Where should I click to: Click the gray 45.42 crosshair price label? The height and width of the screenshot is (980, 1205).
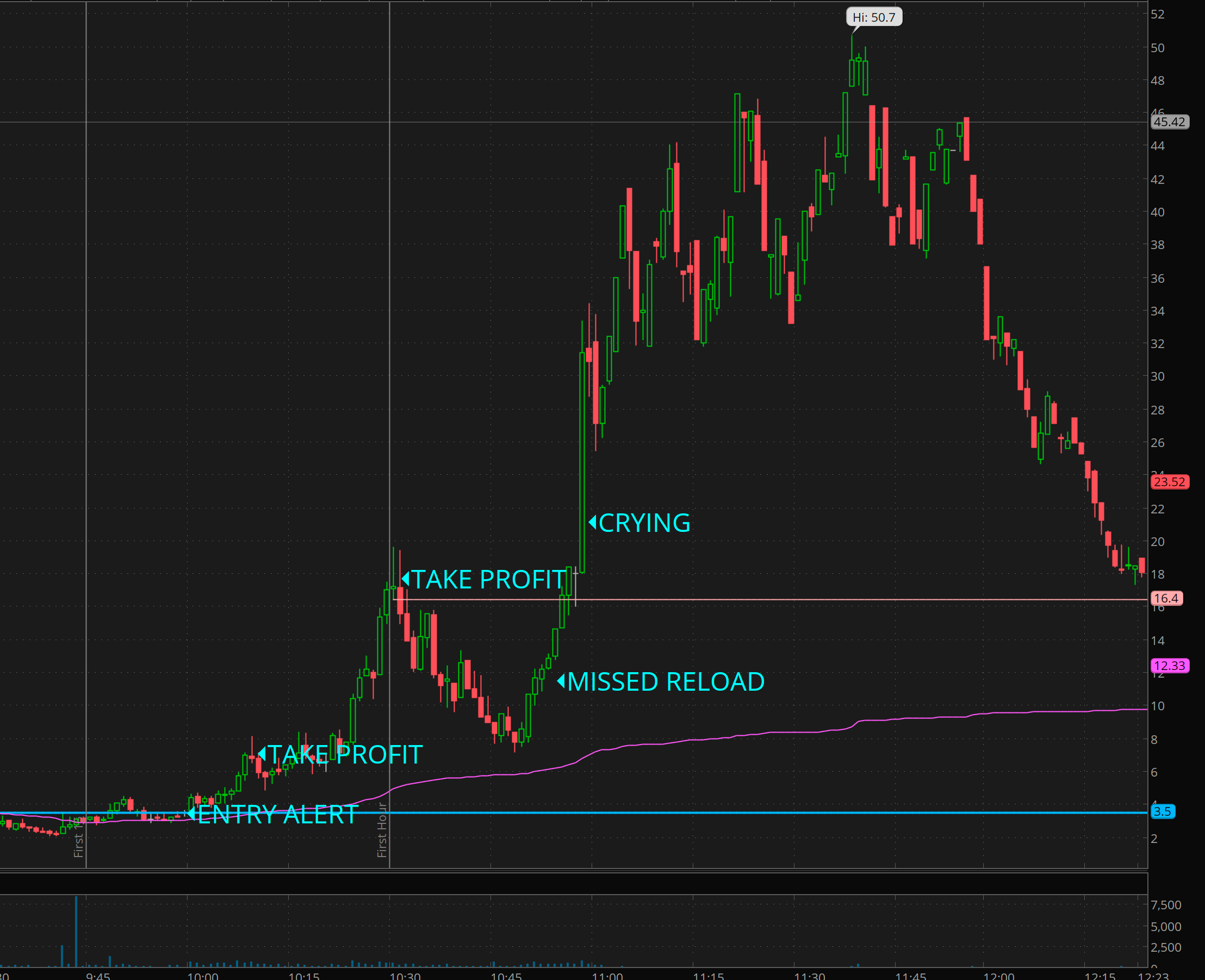click(1170, 122)
